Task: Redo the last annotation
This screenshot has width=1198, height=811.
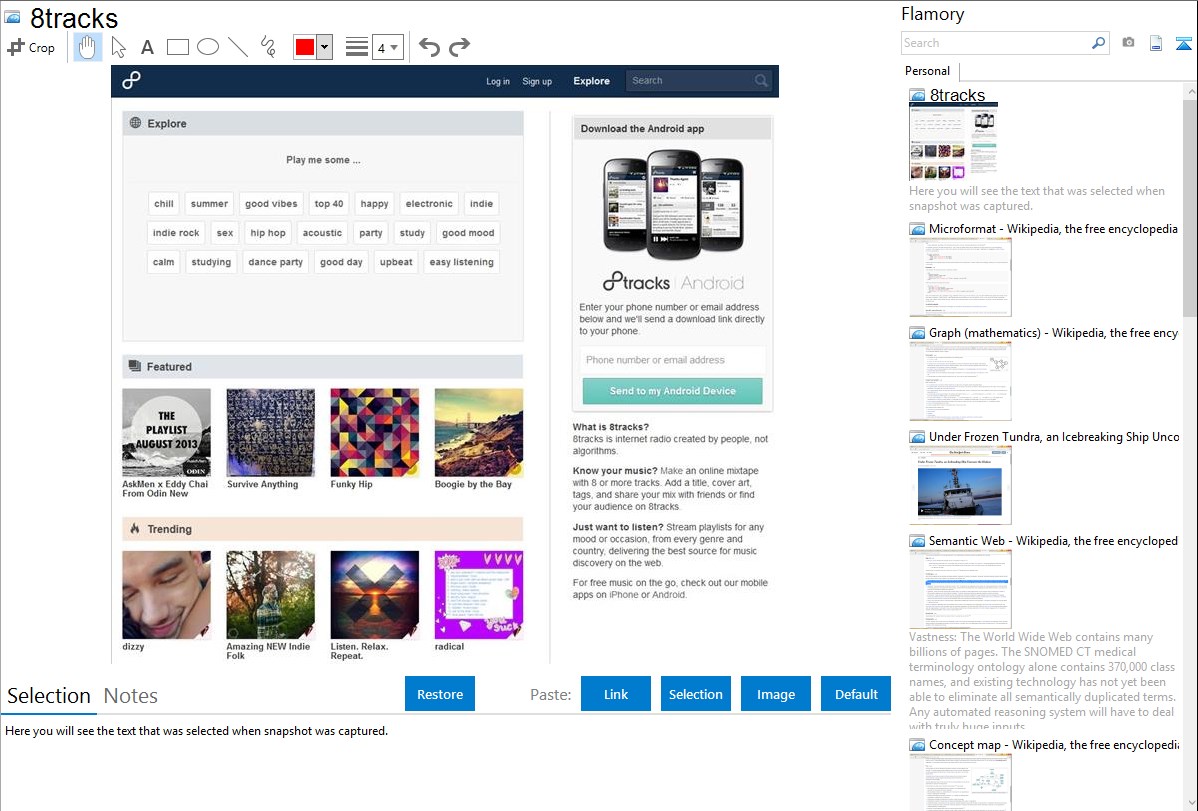Action: pyautogui.click(x=459, y=47)
